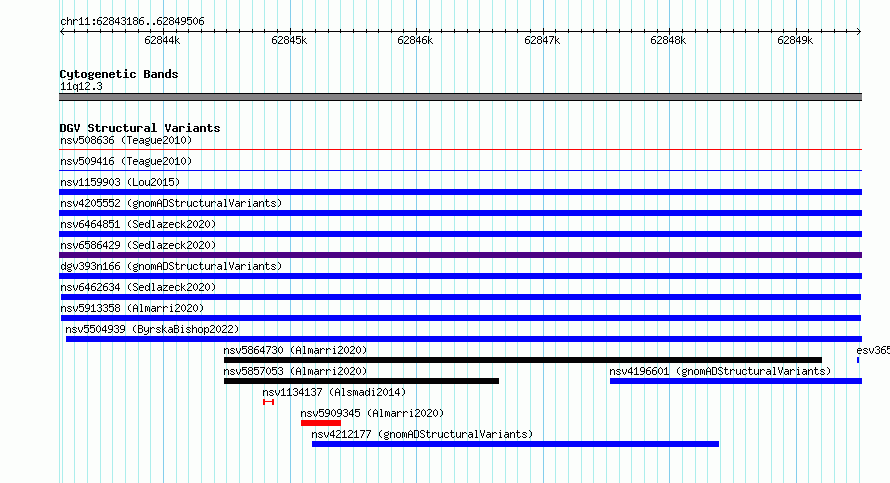The height and width of the screenshot is (483, 890).
Task: Click the 62844k ruler tick label
Action: click(x=162, y=40)
